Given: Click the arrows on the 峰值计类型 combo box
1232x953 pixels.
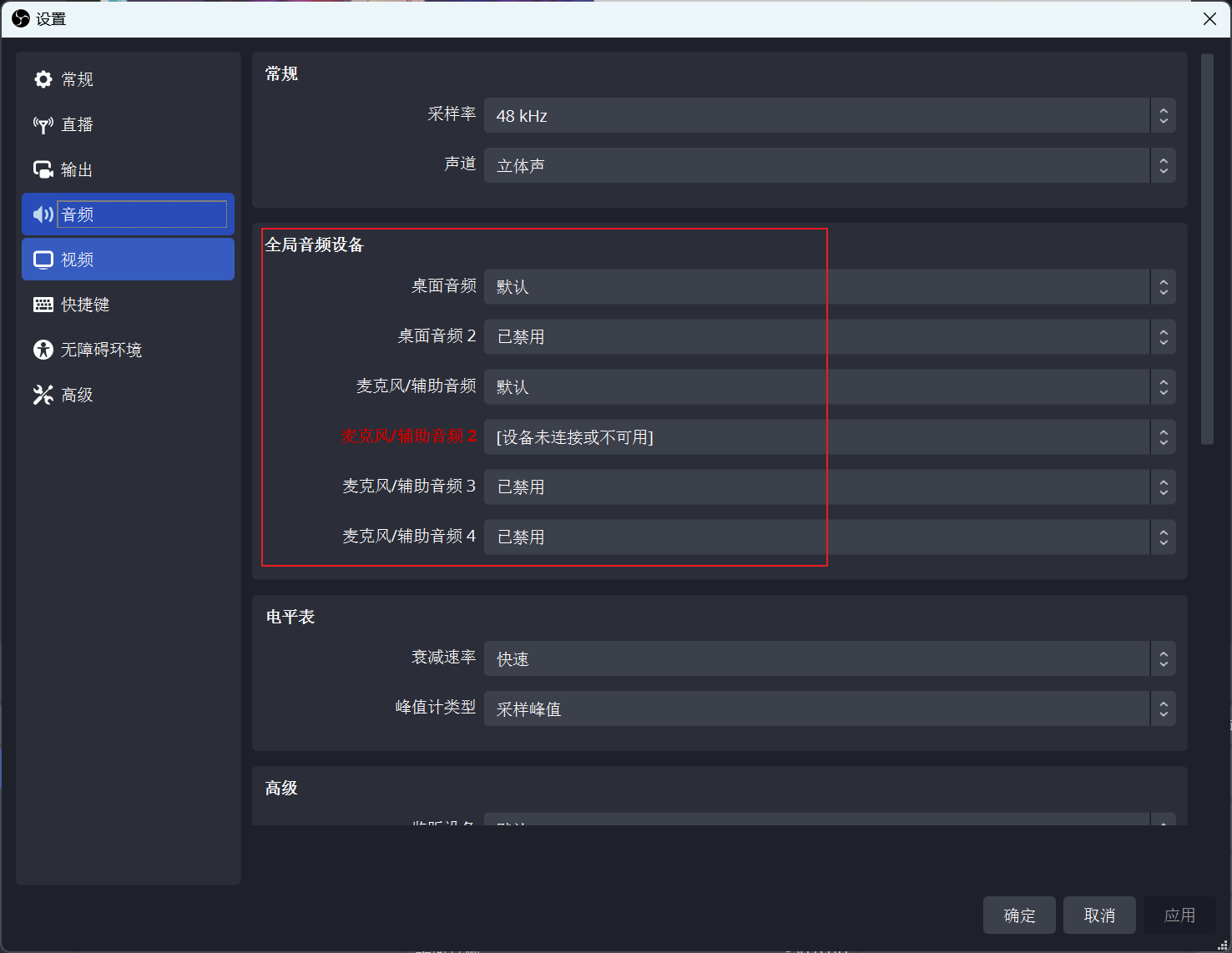Looking at the screenshot, I should pyautogui.click(x=1164, y=708).
